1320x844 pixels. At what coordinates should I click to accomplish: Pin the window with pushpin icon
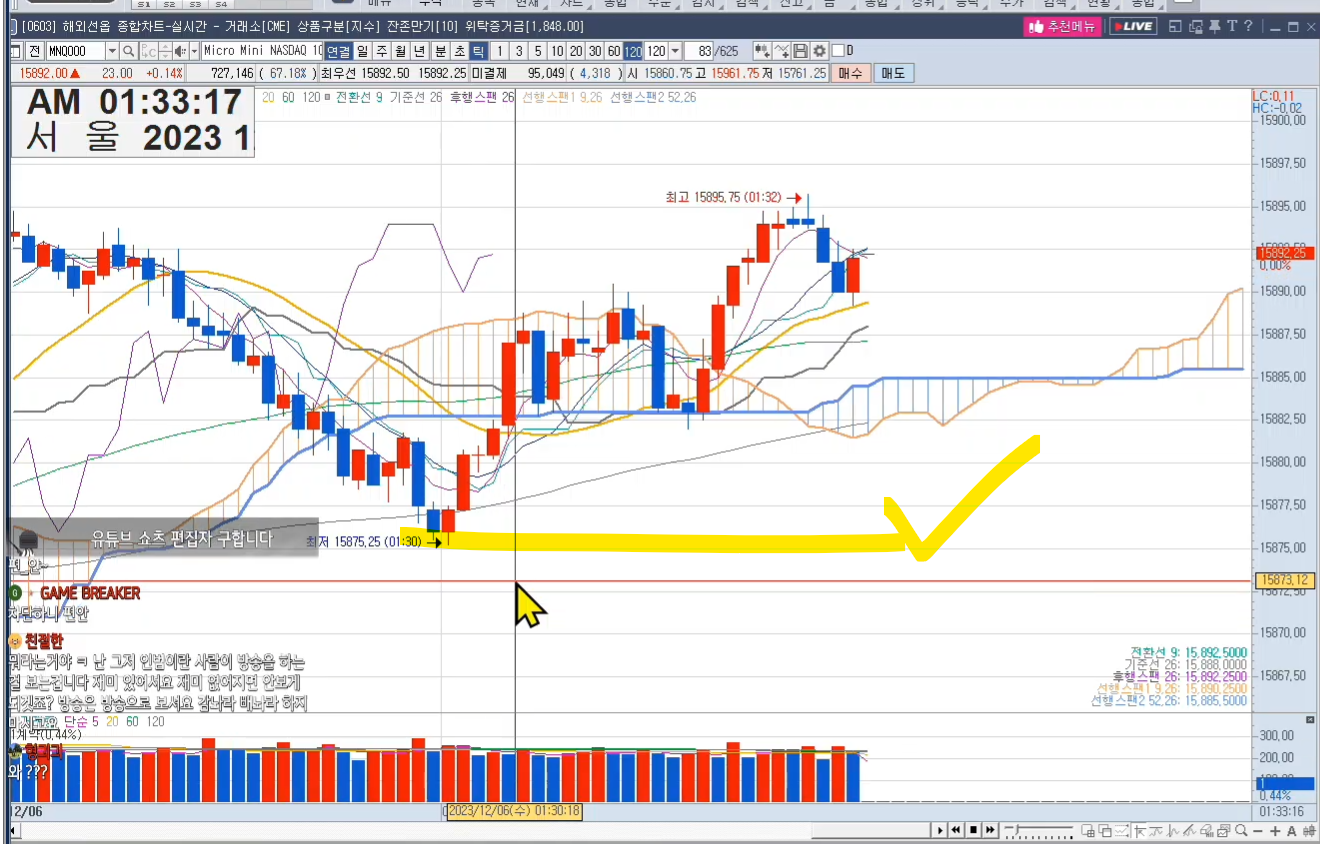tap(1215, 26)
